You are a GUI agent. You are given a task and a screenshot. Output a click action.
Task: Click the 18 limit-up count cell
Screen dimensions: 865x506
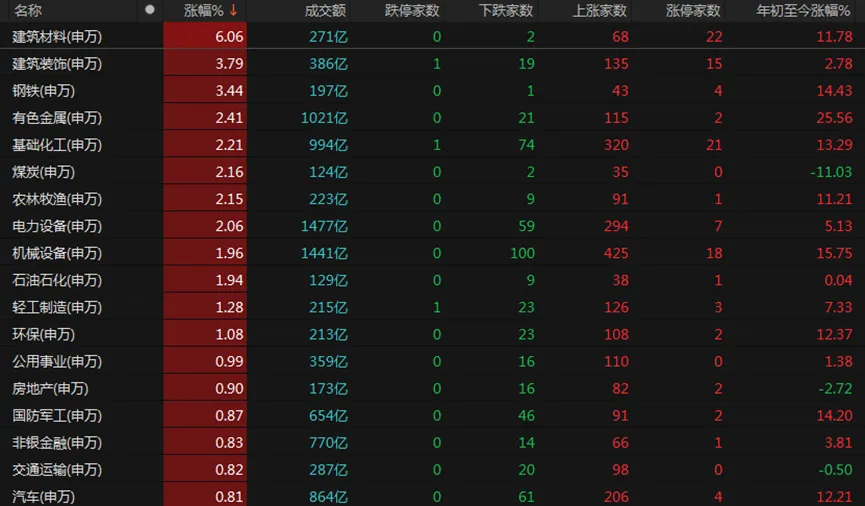pyautogui.click(x=714, y=253)
